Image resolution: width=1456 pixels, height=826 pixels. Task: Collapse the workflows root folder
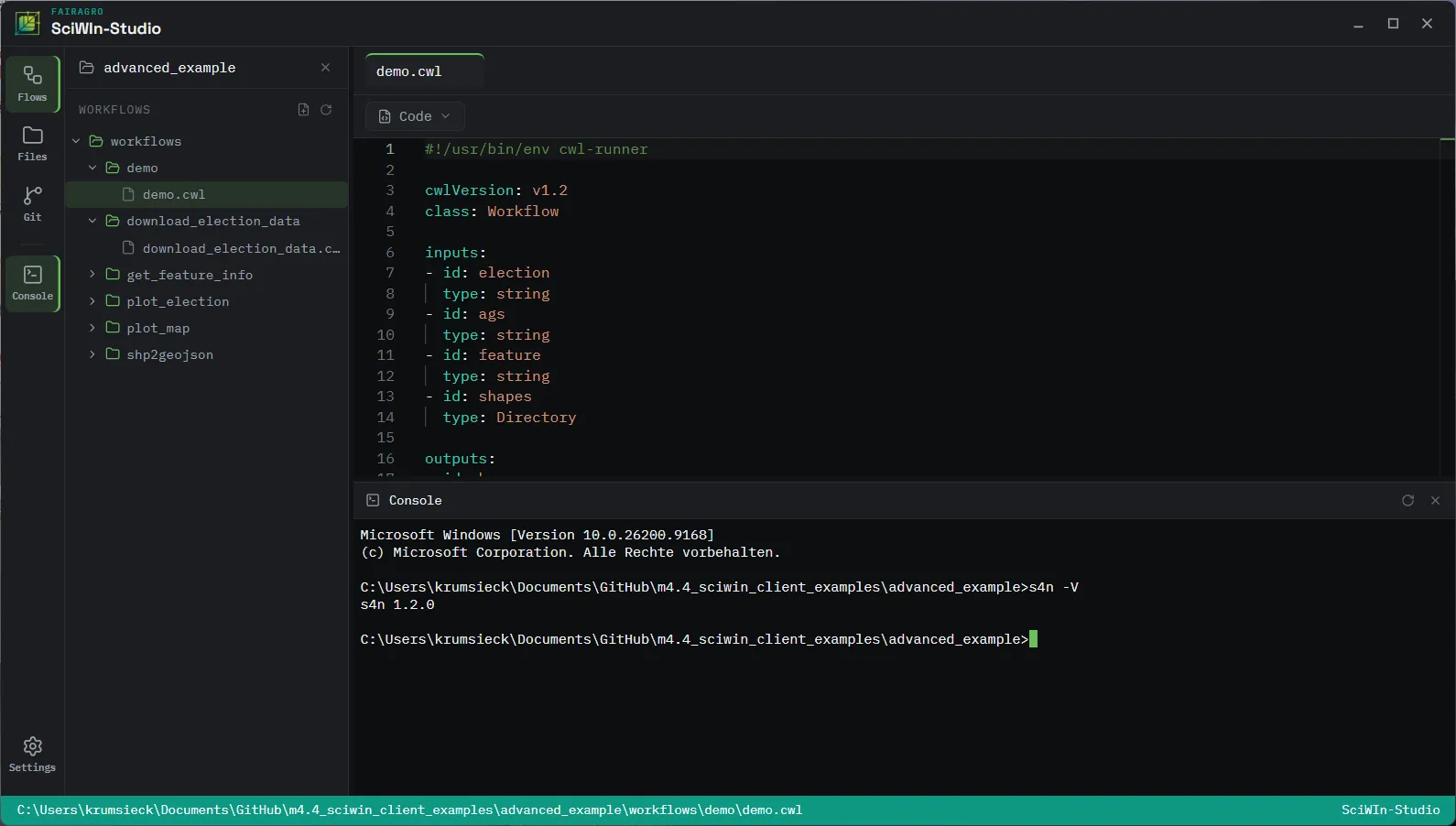click(76, 141)
